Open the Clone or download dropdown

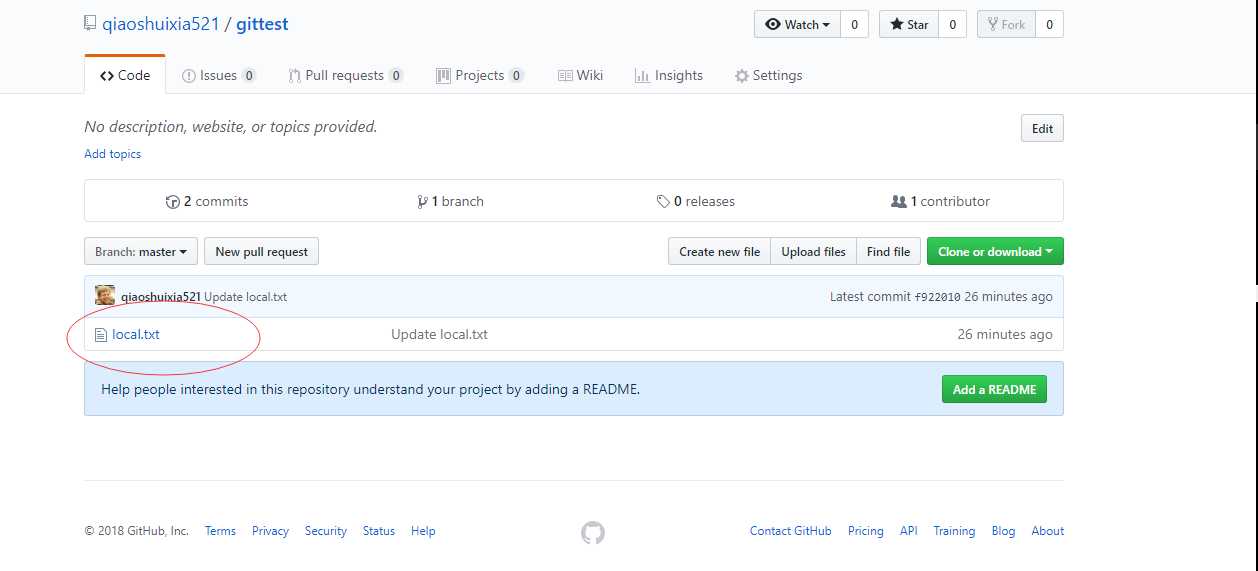point(995,251)
